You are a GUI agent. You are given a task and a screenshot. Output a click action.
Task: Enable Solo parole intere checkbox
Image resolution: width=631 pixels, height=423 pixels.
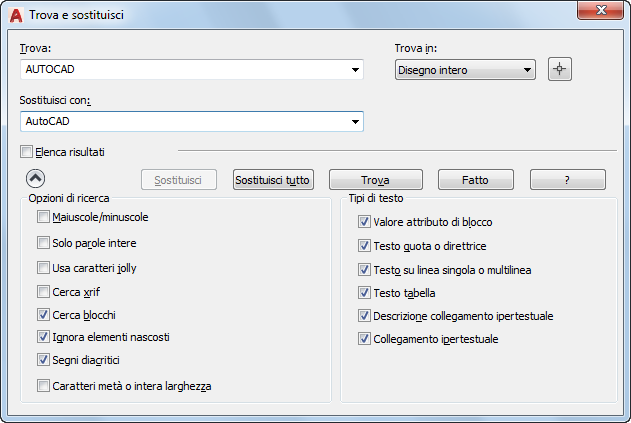(43, 243)
